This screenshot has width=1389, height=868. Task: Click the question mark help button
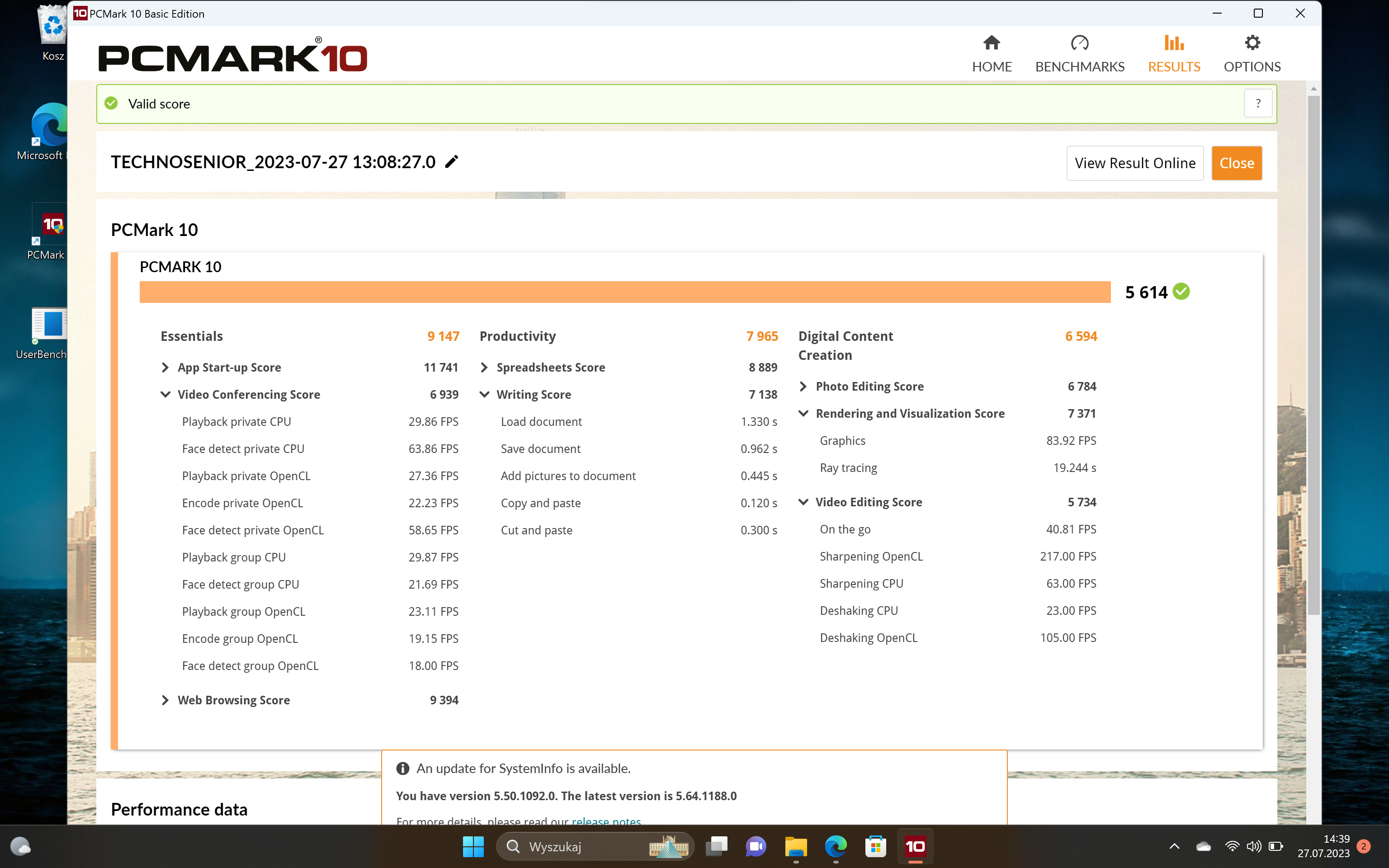click(1257, 104)
